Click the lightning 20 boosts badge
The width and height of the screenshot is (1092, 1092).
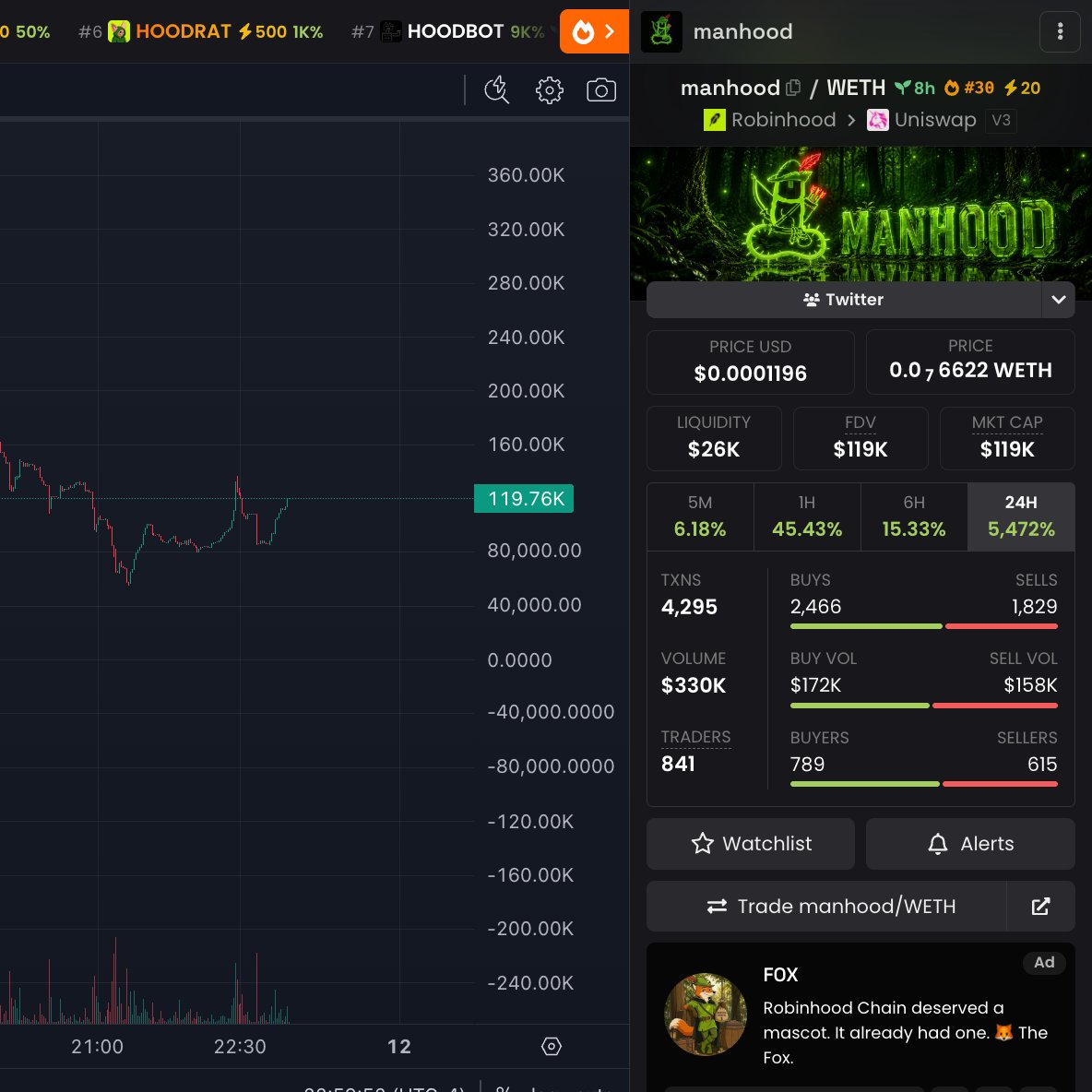[x=1022, y=88]
